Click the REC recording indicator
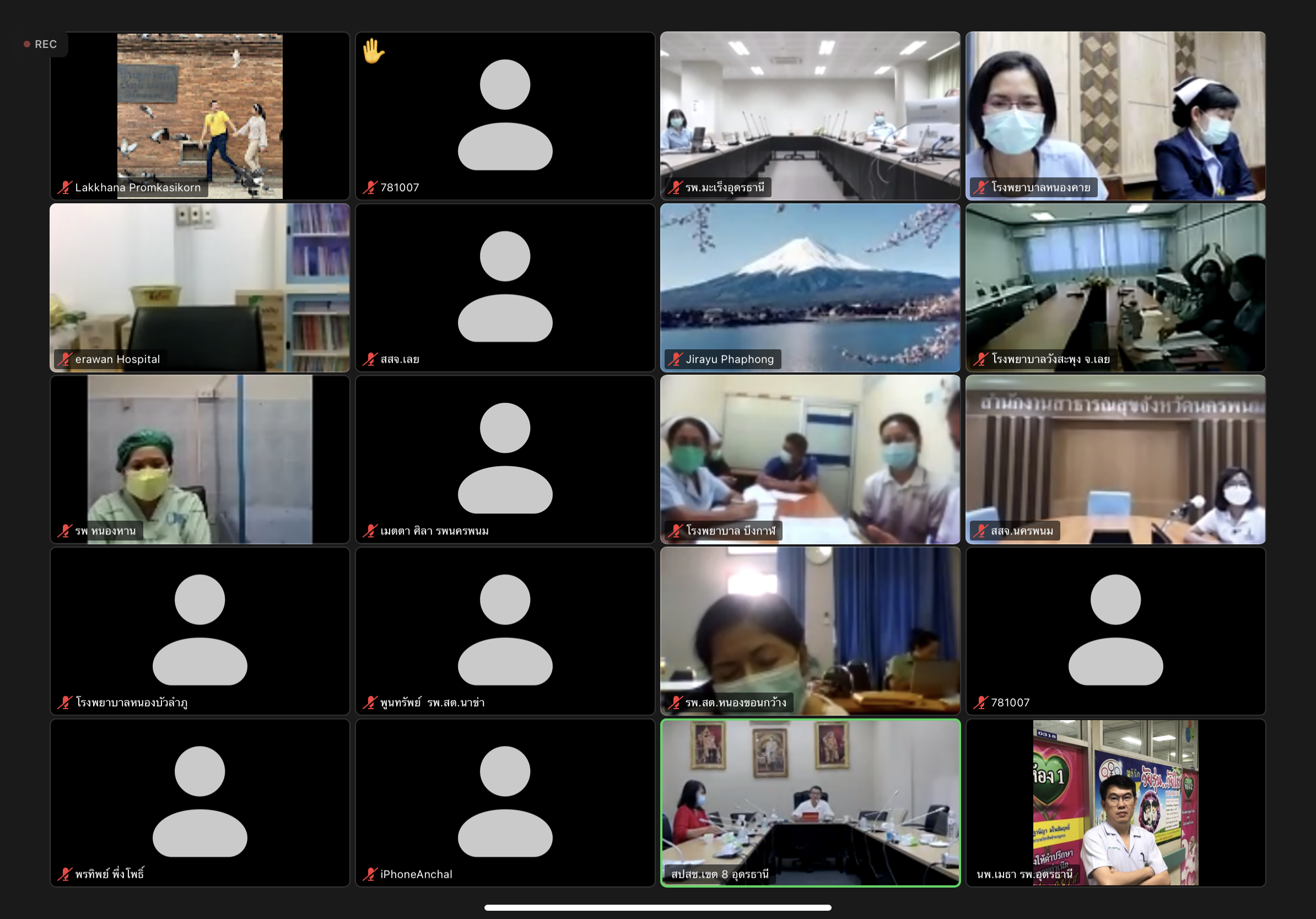This screenshot has height=919, width=1316. click(x=41, y=44)
